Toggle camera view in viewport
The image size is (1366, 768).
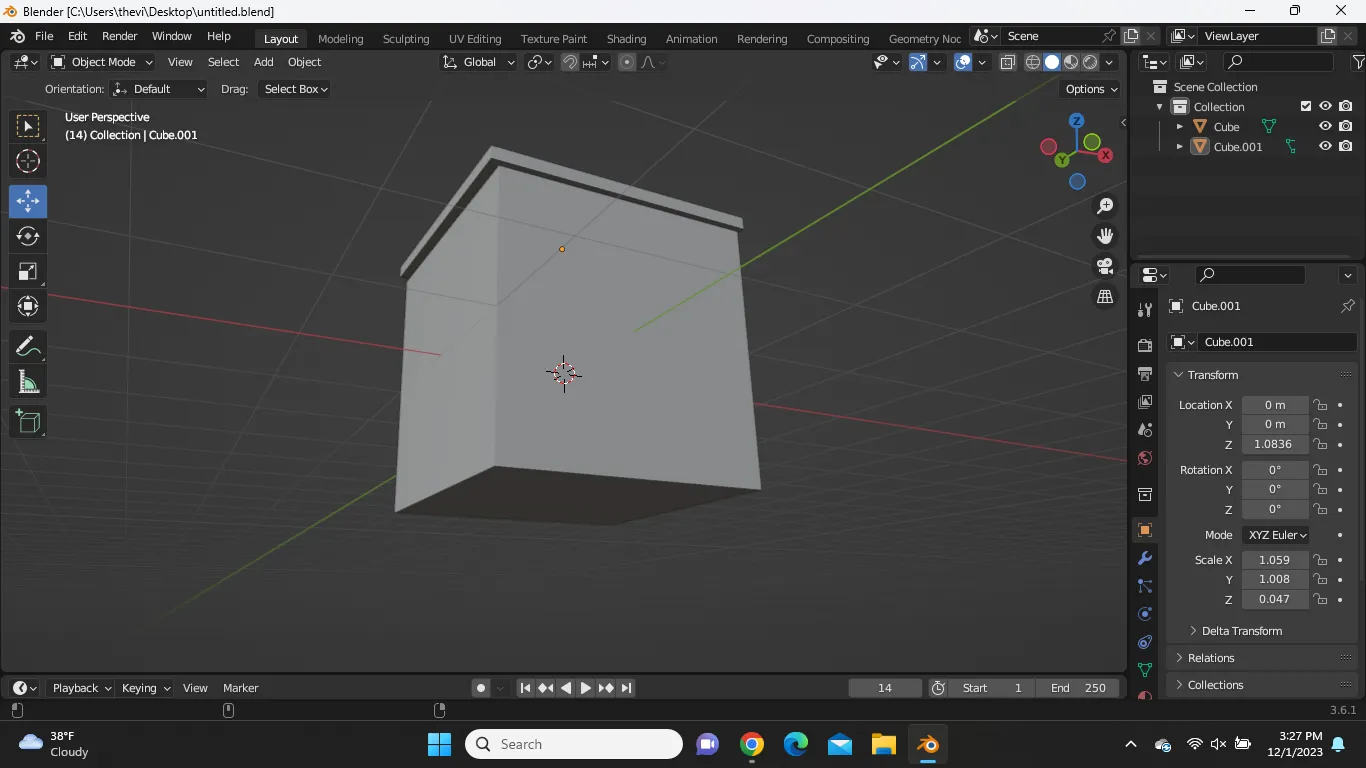(1105, 266)
